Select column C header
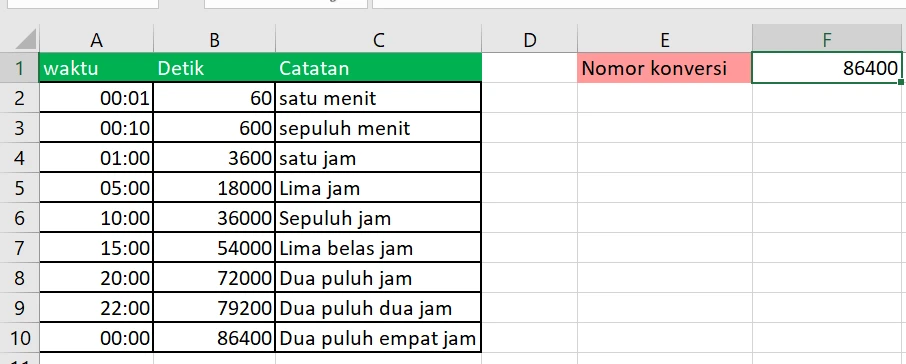The image size is (906, 364). point(378,39)
